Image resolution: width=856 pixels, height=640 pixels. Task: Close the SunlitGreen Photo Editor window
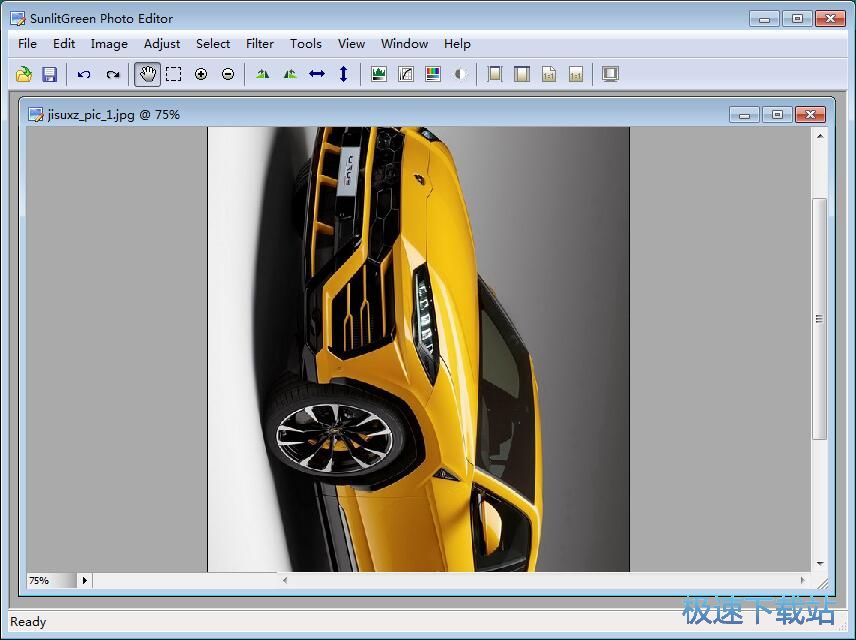tap(830, 19)
